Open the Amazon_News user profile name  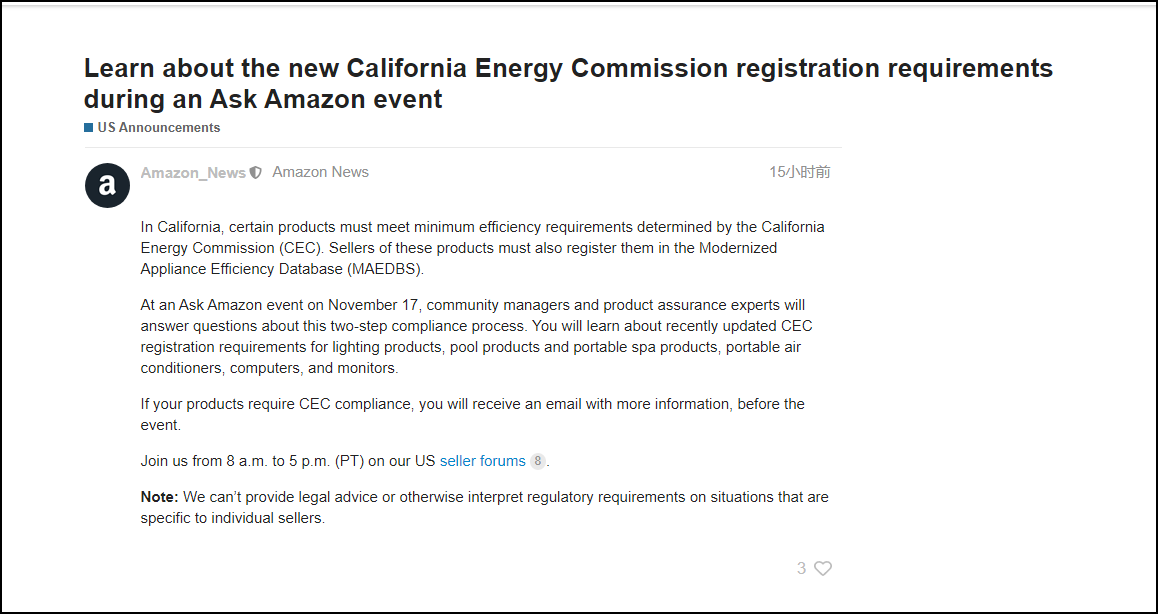click(x=193, y=173)
